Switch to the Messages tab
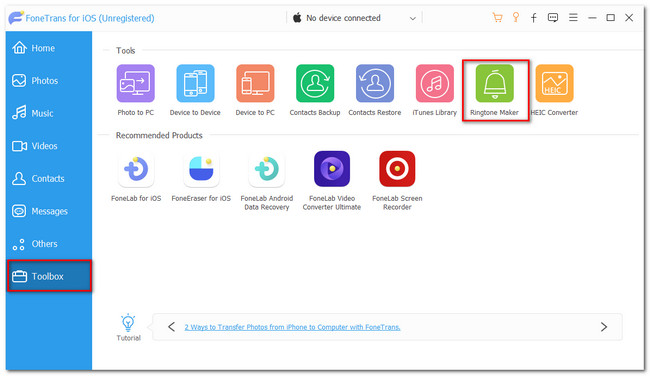Screen dimensions: 650x376 (49, 211)
